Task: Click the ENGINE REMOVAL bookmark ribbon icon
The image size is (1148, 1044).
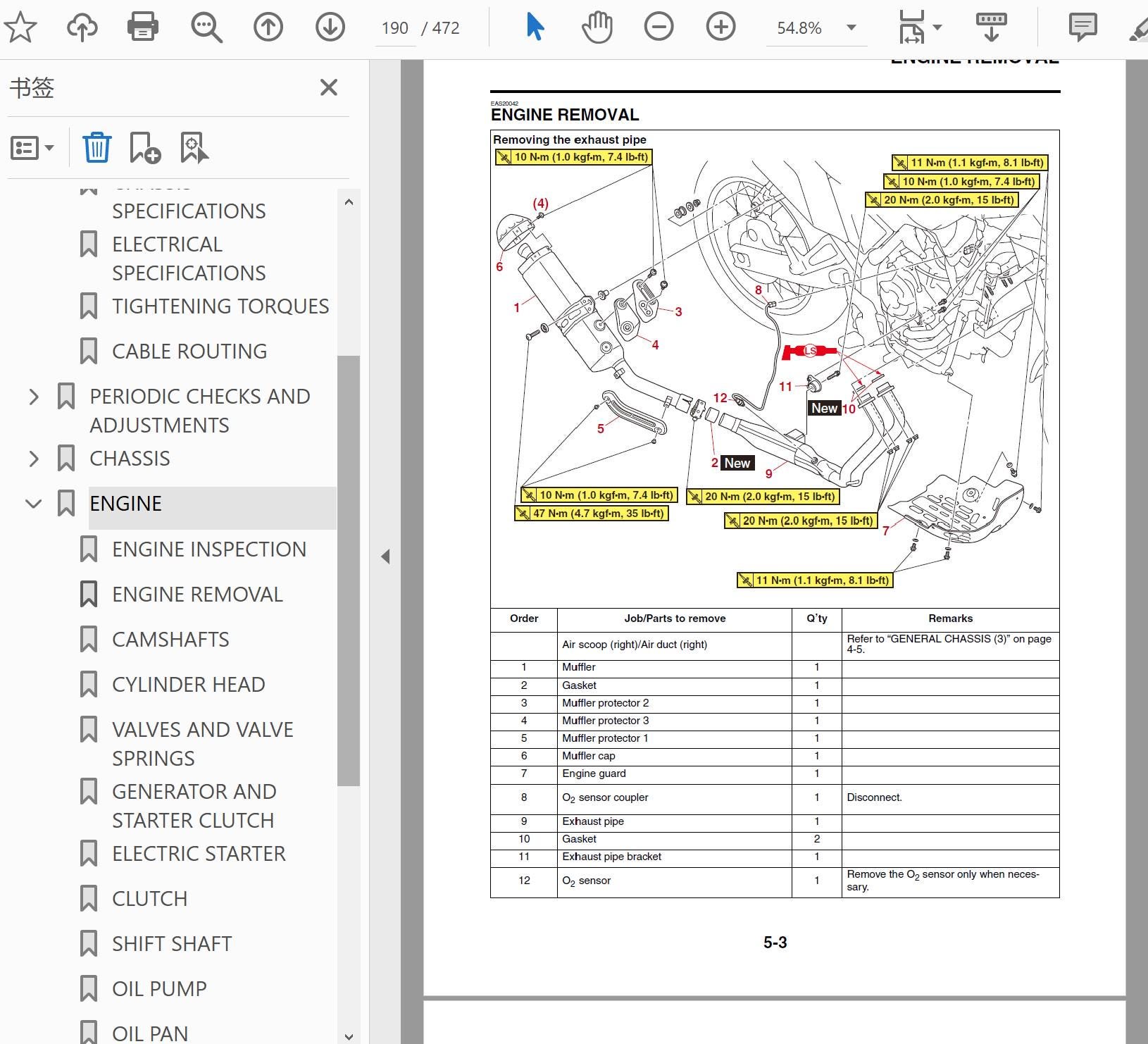Action: tap(89, 594)
